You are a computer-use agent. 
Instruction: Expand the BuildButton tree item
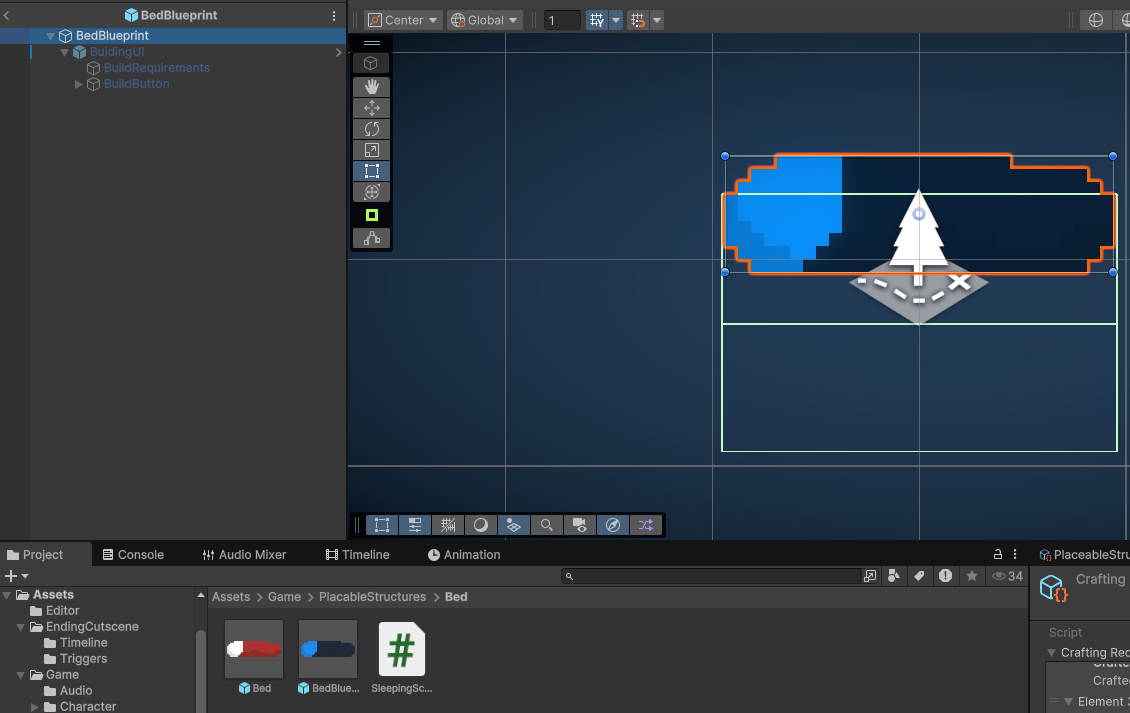coord(80,84)
